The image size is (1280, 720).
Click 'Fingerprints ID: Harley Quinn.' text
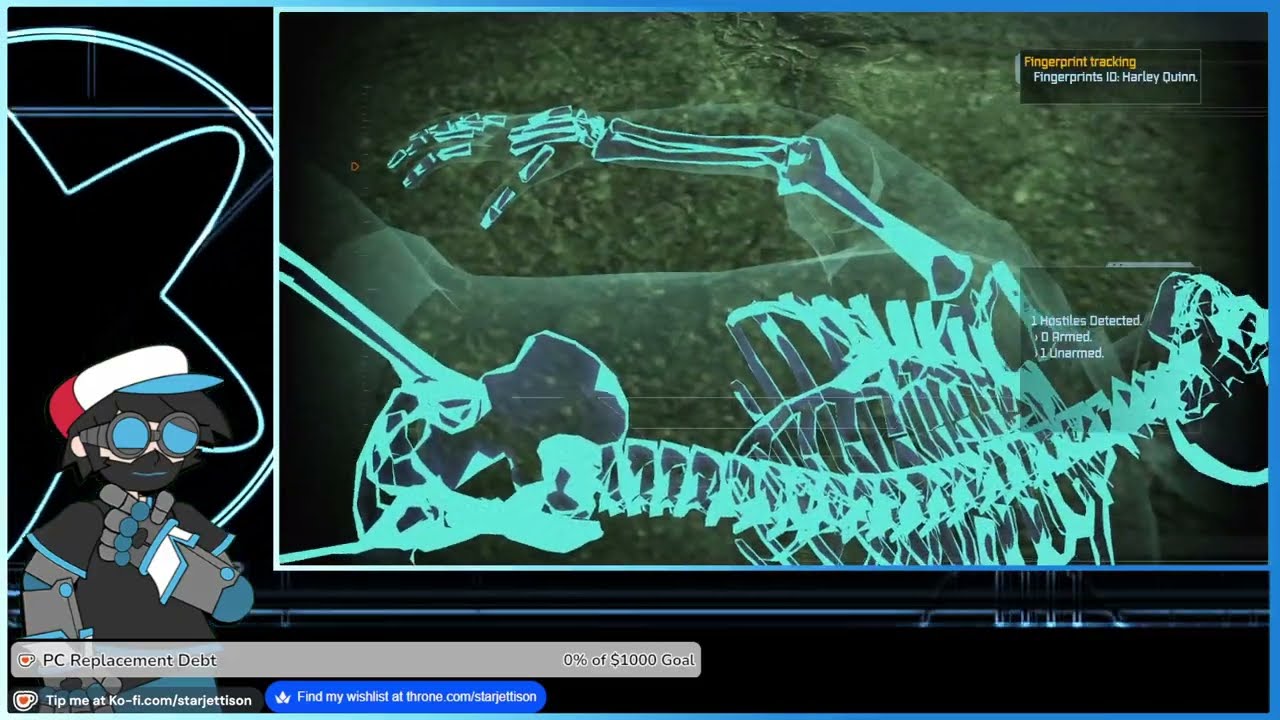pos(1115,77)
